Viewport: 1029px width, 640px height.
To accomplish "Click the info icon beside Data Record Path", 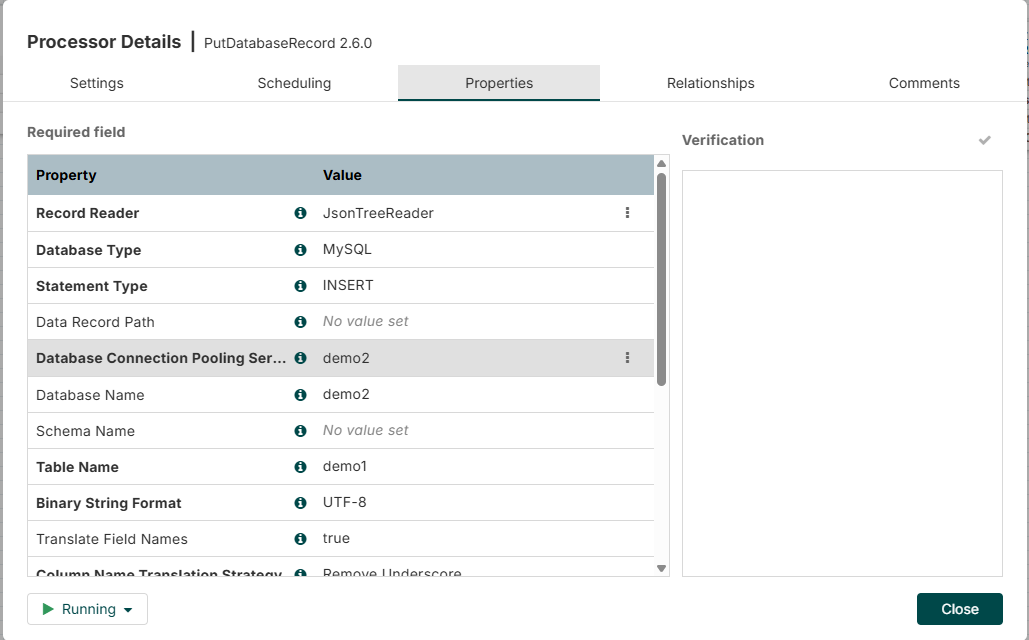I will tap(300, 322).
